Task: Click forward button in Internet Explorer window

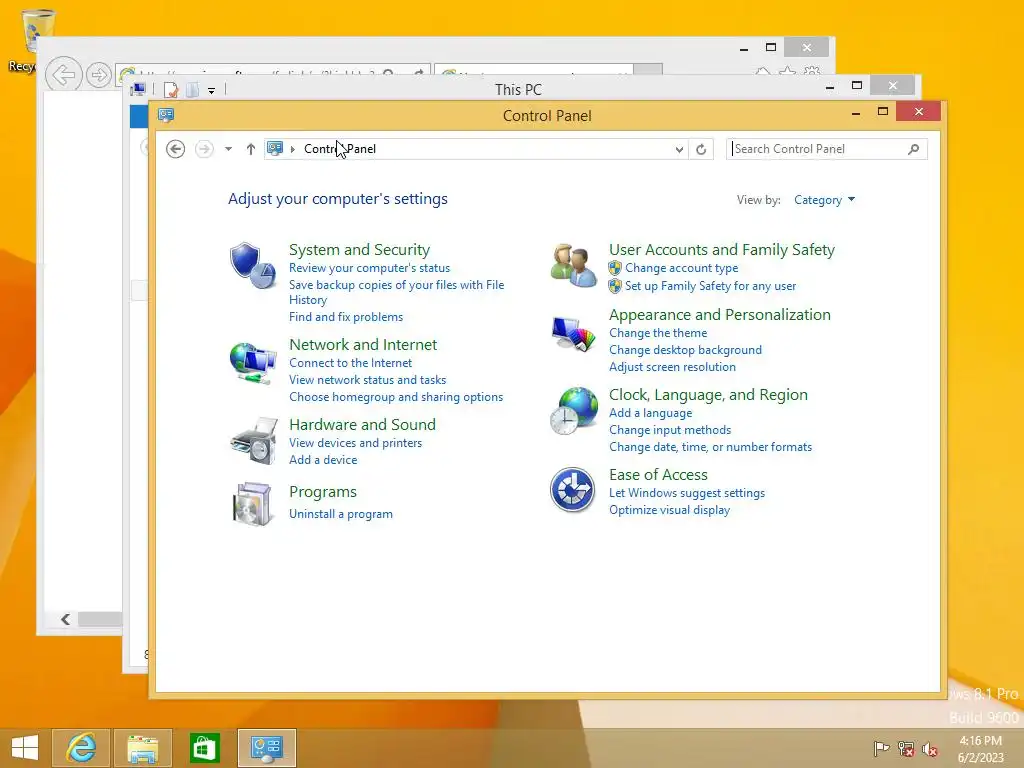Action: [99, 75]
